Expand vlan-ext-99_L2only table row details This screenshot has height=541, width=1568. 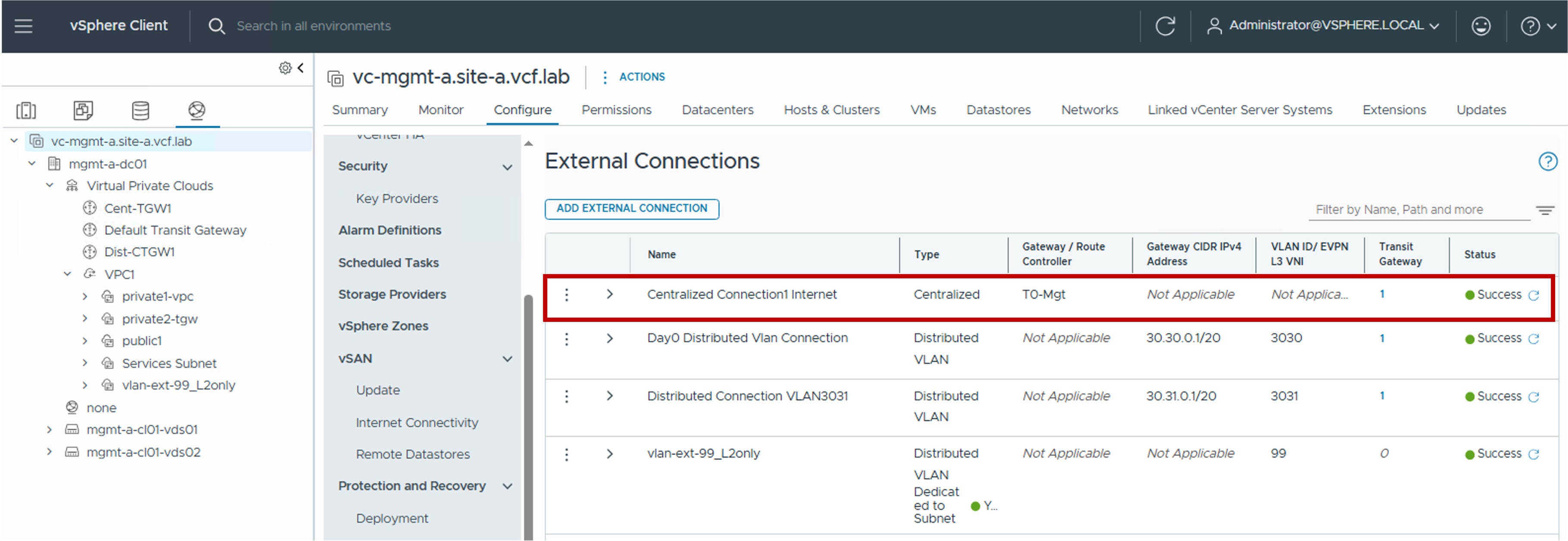[x=609, y=454]
